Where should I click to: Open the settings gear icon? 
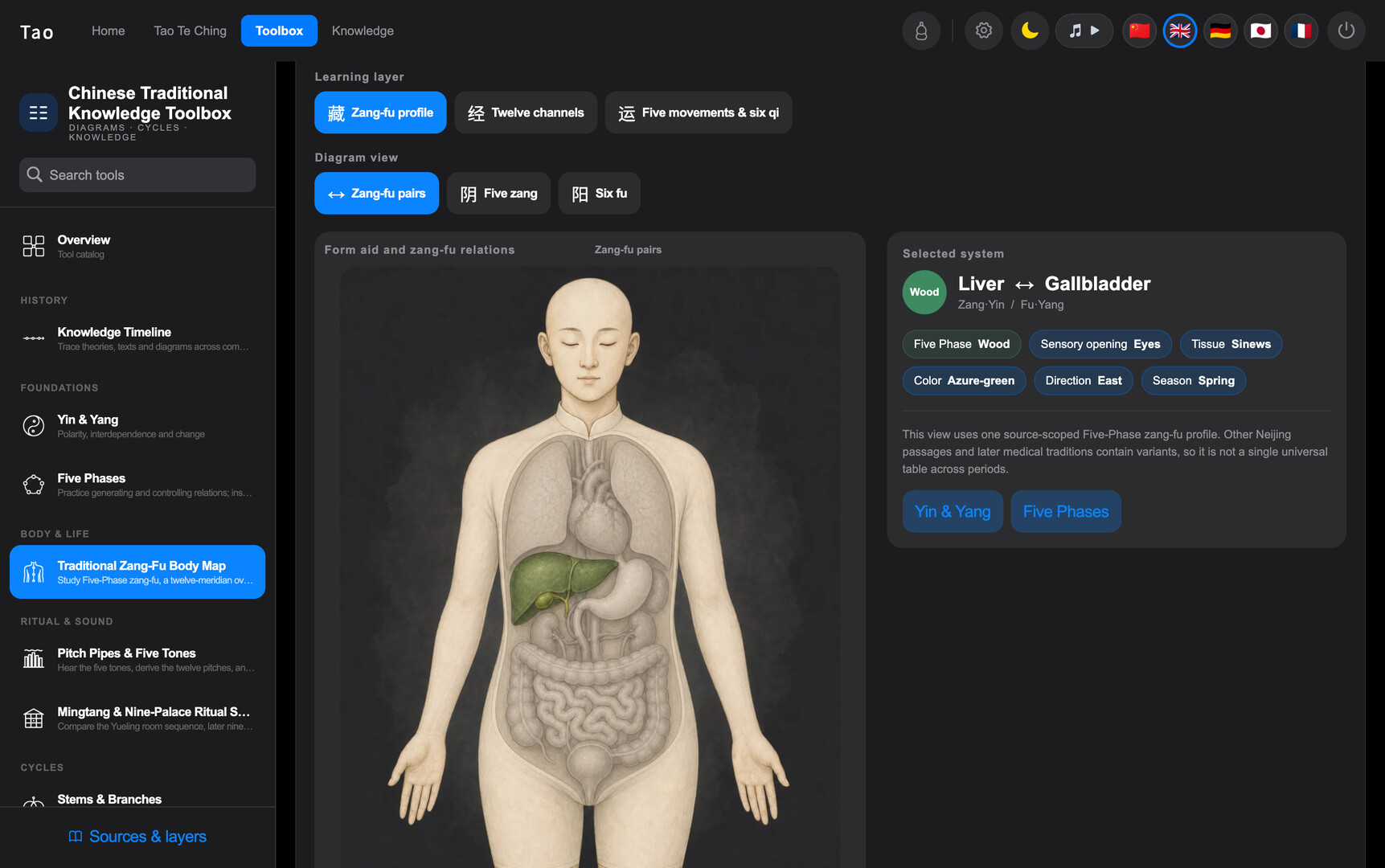tap(983, 31)
